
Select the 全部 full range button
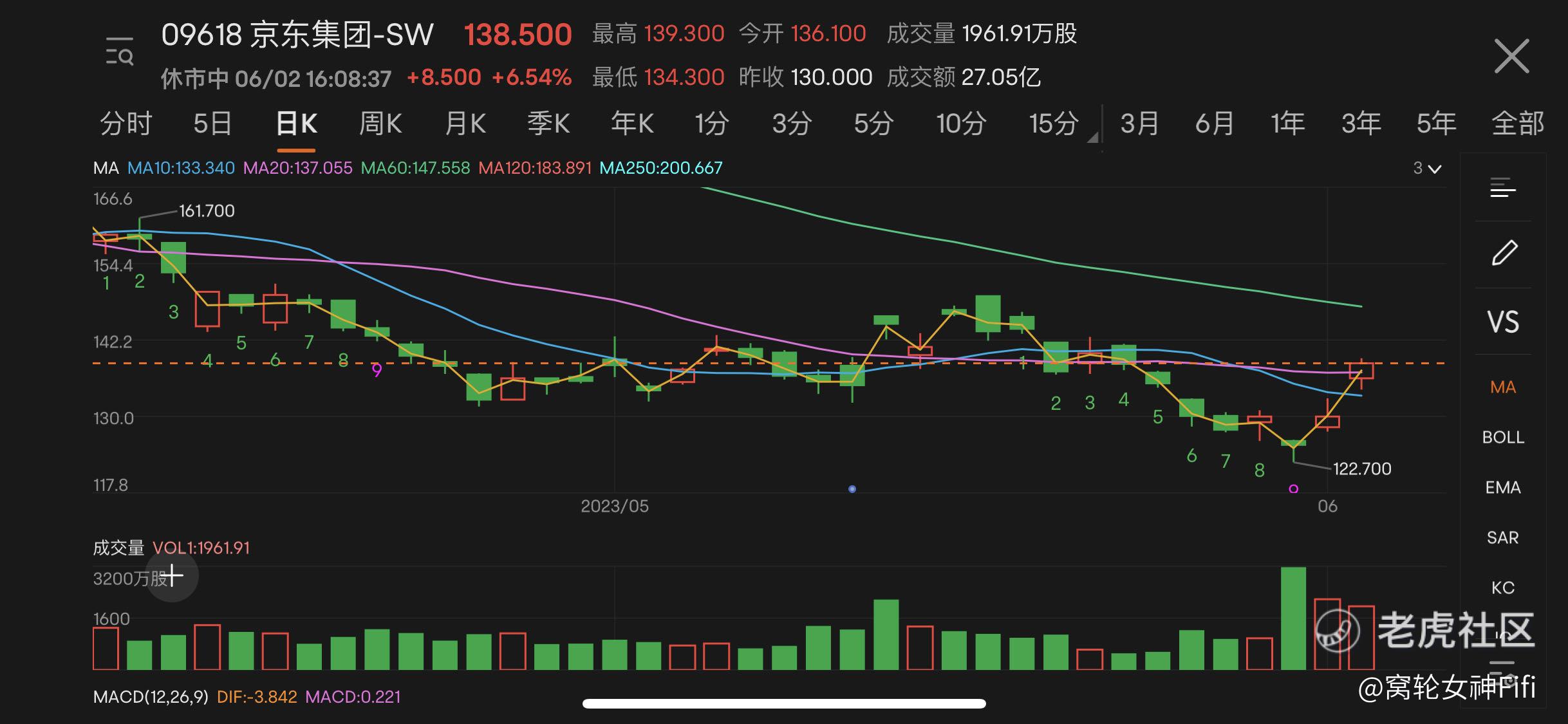[1517, 123]
